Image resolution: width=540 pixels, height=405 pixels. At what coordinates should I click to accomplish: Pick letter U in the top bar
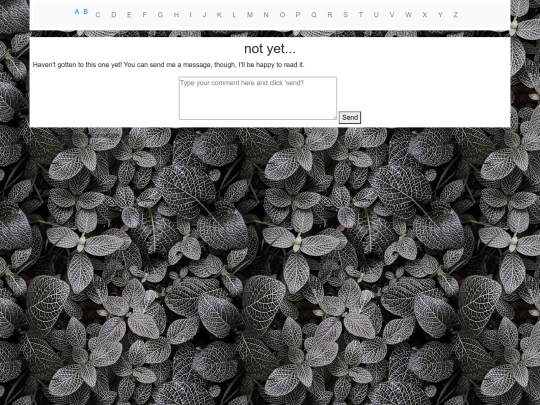376,15
